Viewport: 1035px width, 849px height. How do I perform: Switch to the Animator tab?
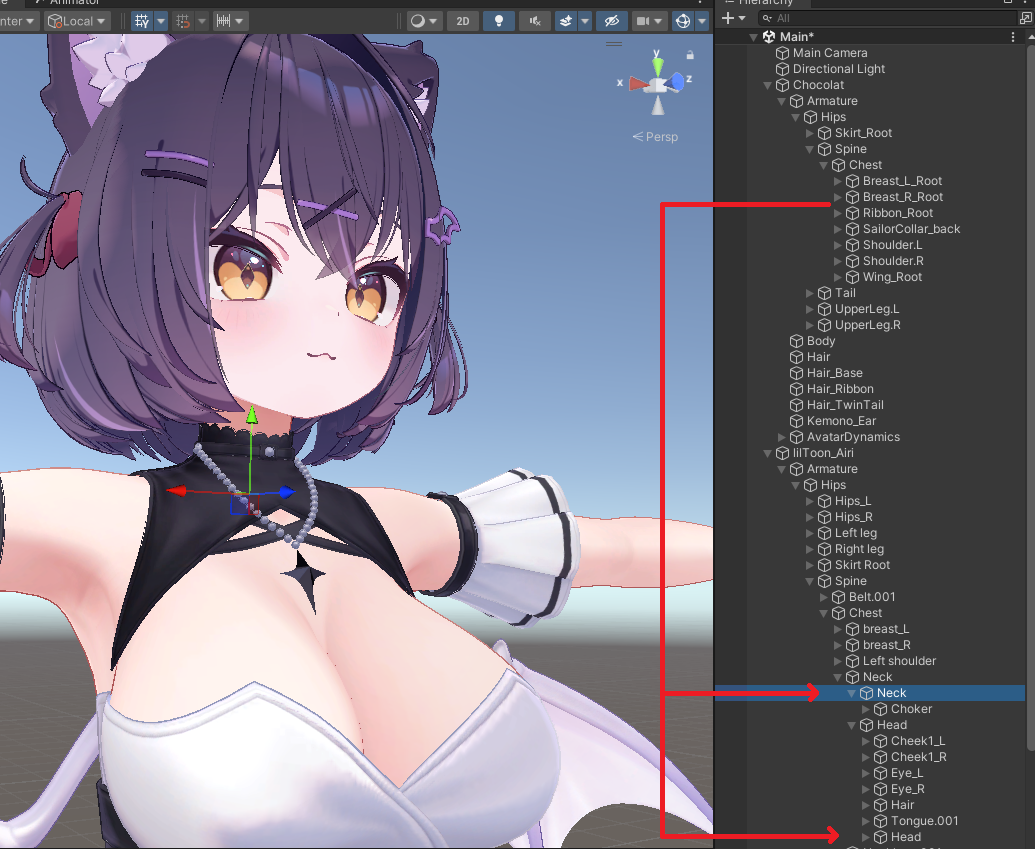tap(74, 3)
